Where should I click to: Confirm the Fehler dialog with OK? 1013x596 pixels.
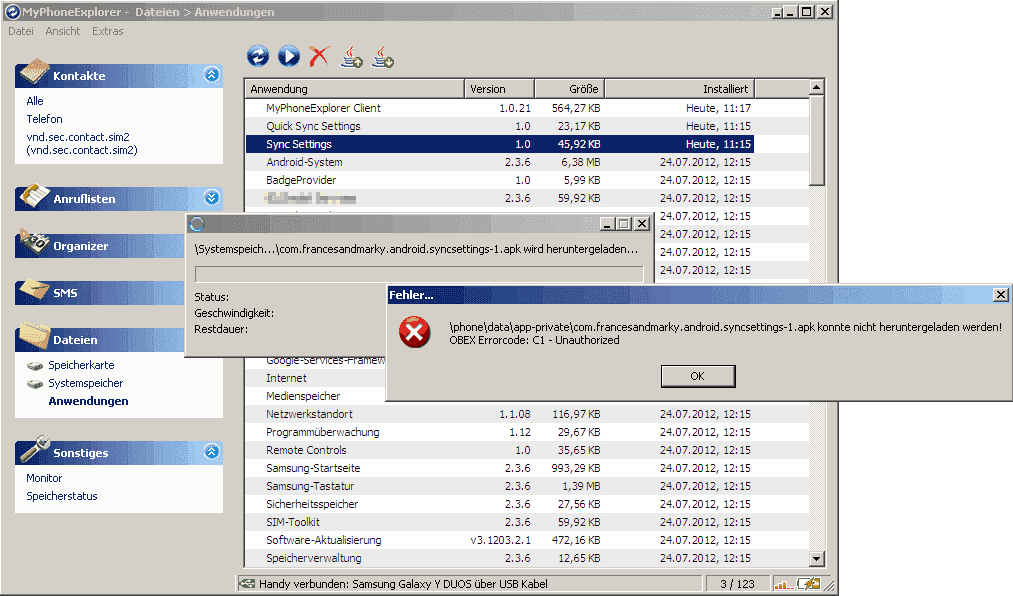pos(698,376)
